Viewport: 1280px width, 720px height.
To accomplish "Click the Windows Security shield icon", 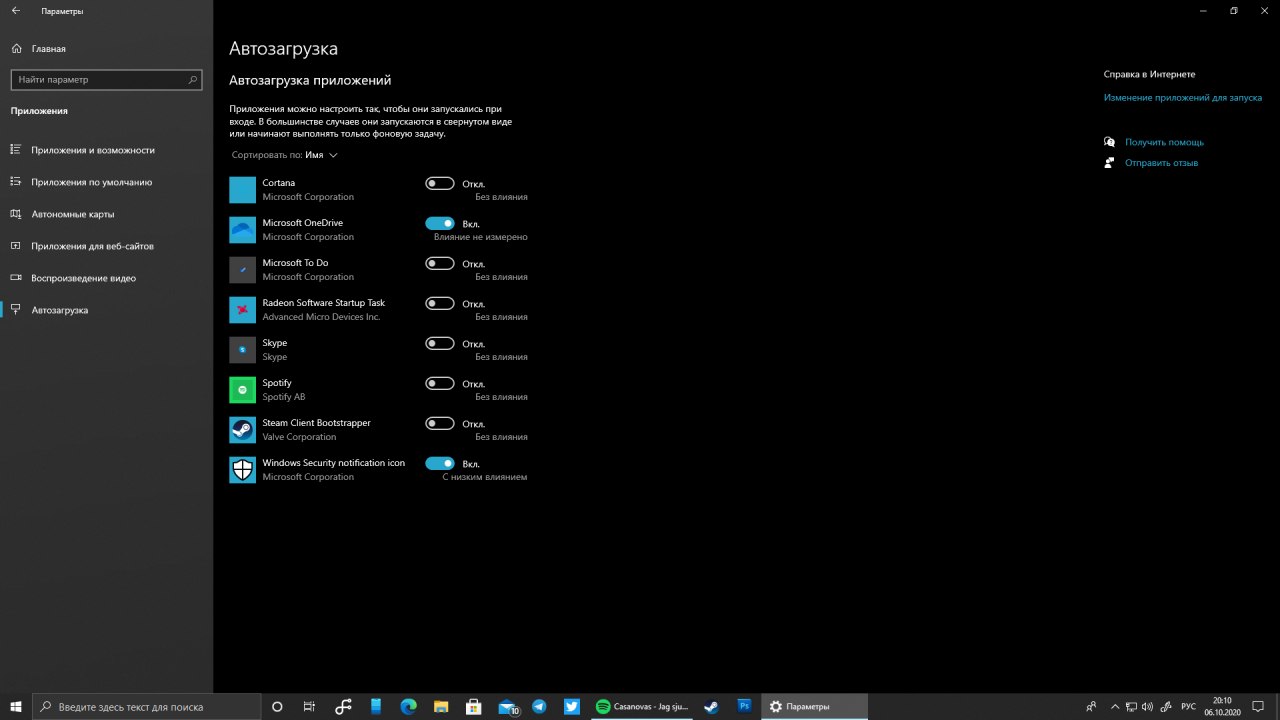I will (242, 470).
